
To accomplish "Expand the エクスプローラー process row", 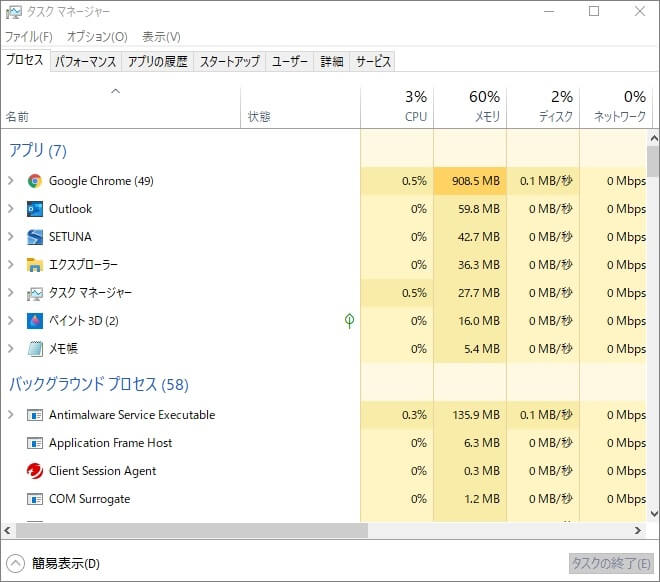I will [11, 265].
